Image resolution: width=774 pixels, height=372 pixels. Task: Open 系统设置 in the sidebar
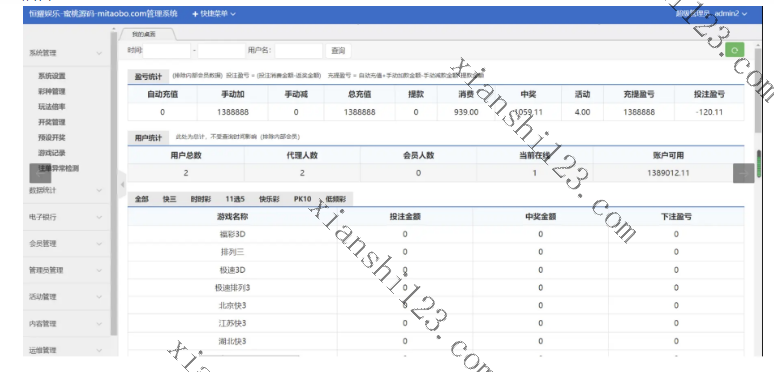52,76
